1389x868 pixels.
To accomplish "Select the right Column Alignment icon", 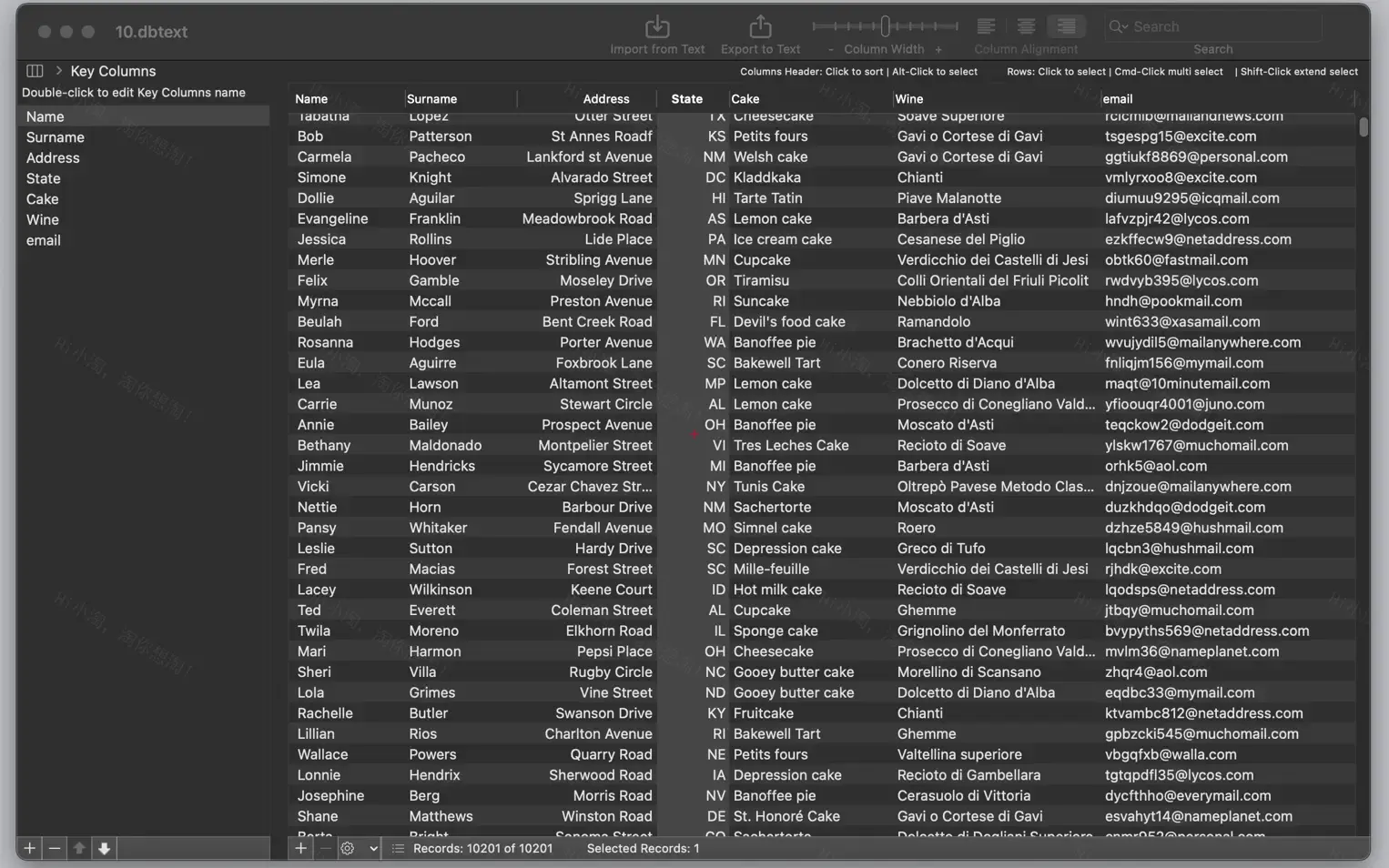I will 1066,26.
